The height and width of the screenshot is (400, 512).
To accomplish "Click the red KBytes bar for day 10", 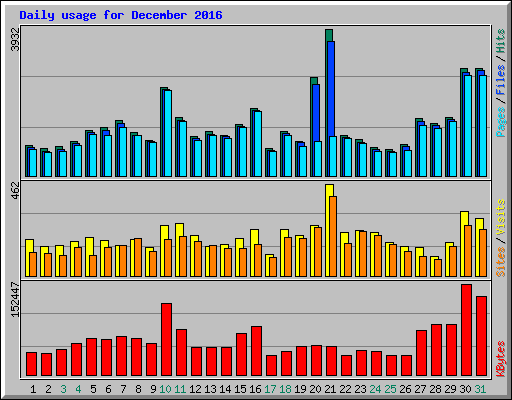I will pos(166,340).
